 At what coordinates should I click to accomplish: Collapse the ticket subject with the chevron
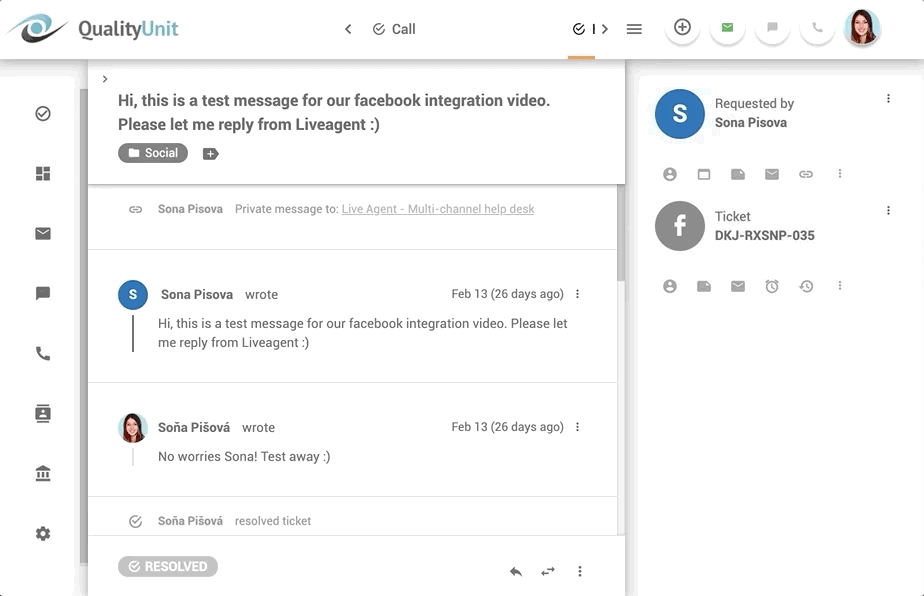click(x=104, y=78)
